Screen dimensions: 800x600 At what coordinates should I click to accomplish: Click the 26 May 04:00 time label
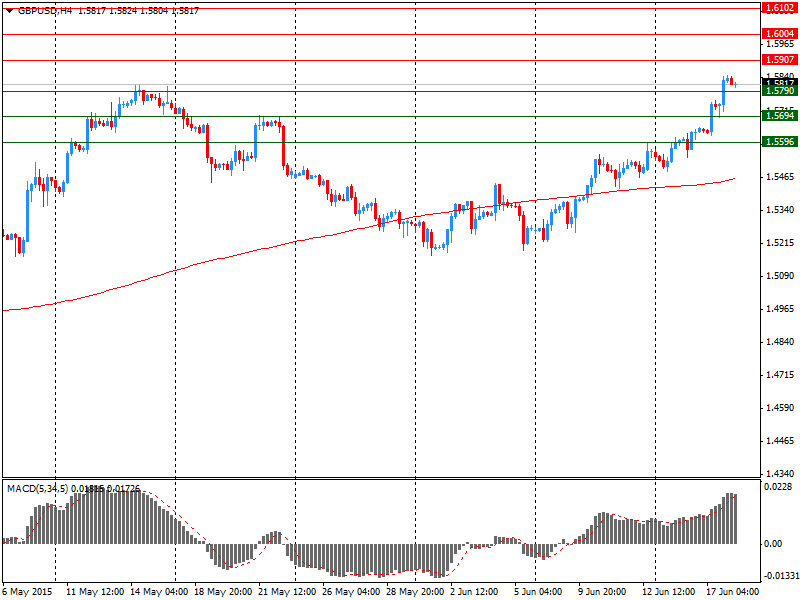coord(351,592)
